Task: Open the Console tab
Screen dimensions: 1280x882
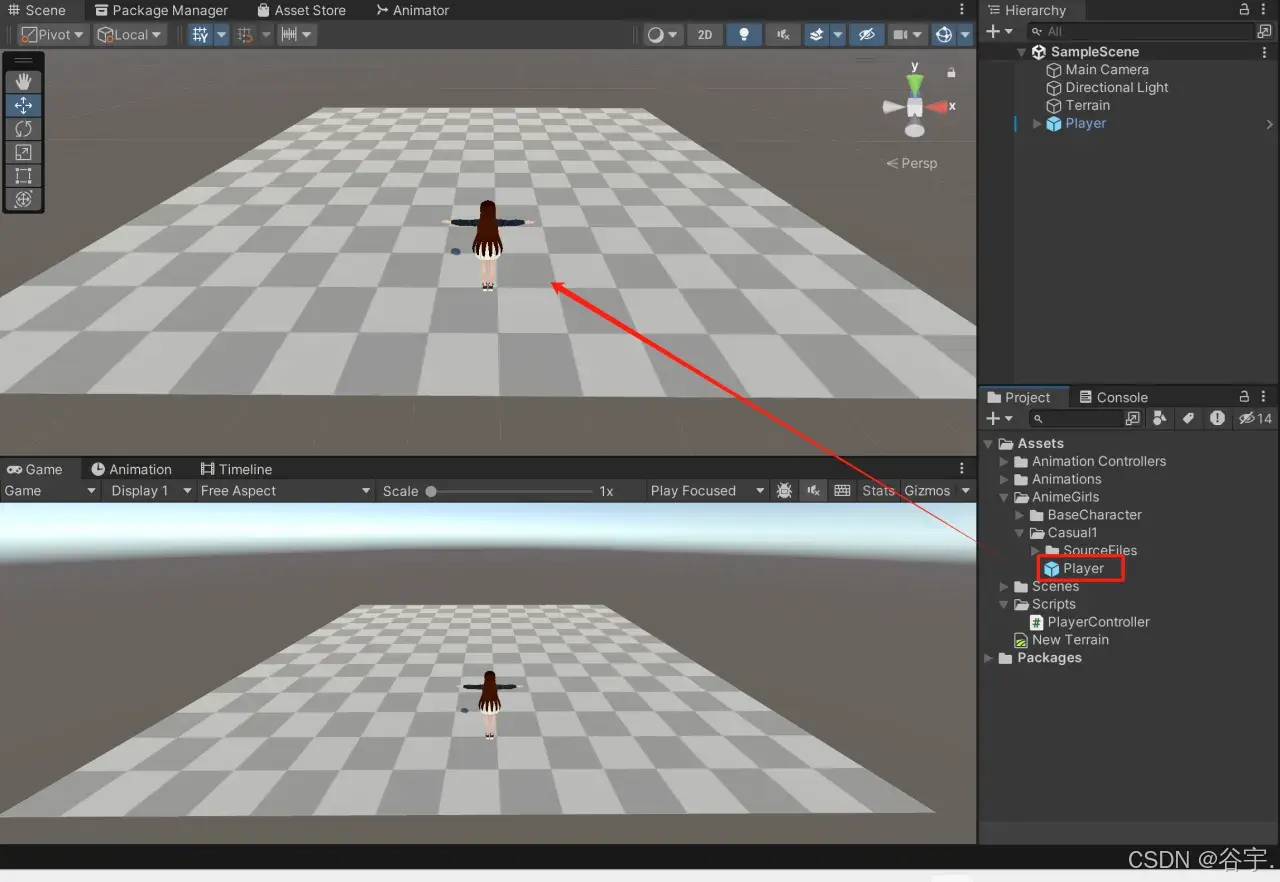Action: click(1112, 397)
